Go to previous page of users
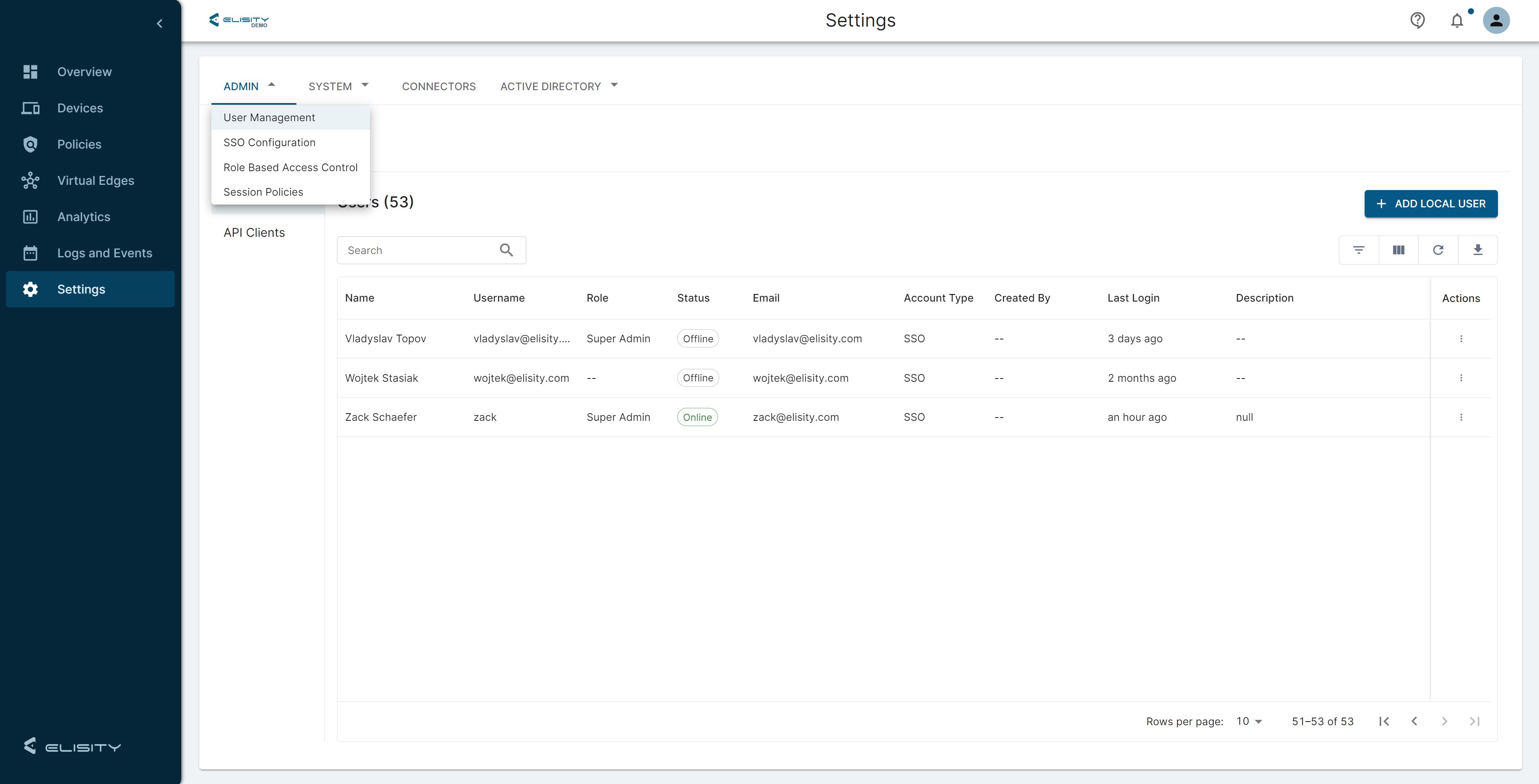Screen dimensions: 1539x784 tap(1414, 721)
